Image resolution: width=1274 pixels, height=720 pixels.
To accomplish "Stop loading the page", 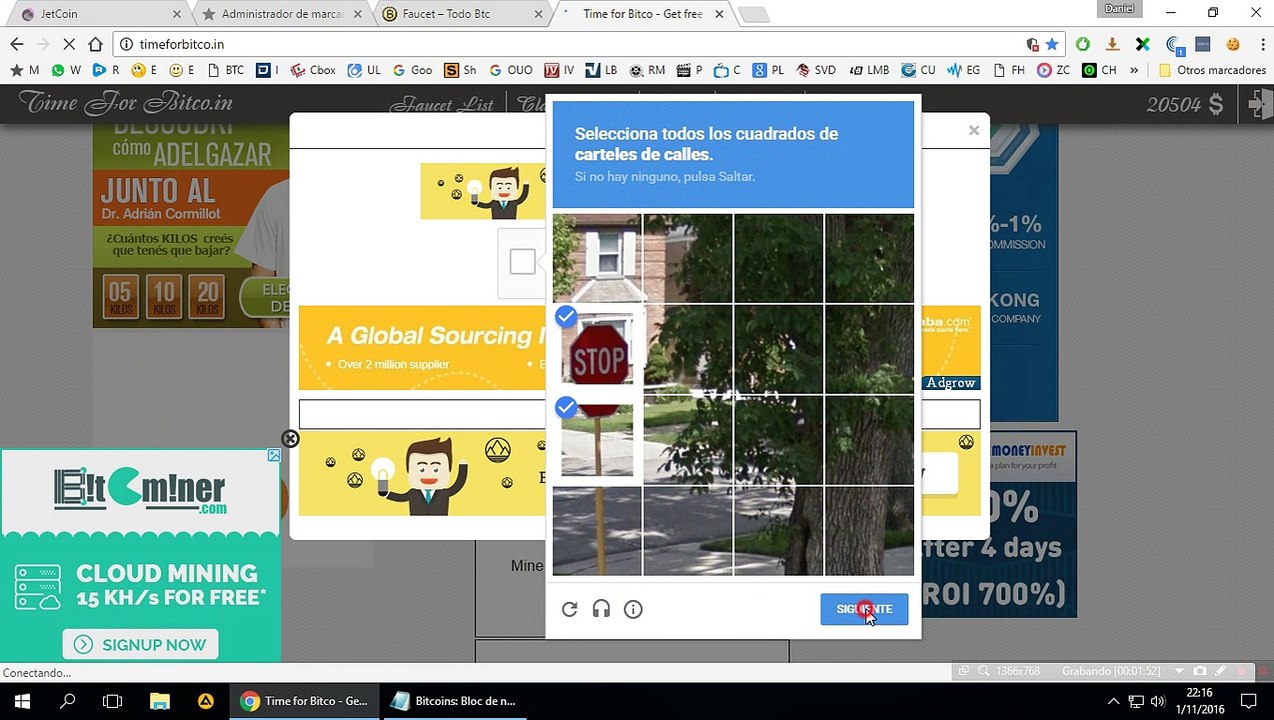I will pos(68,44).
